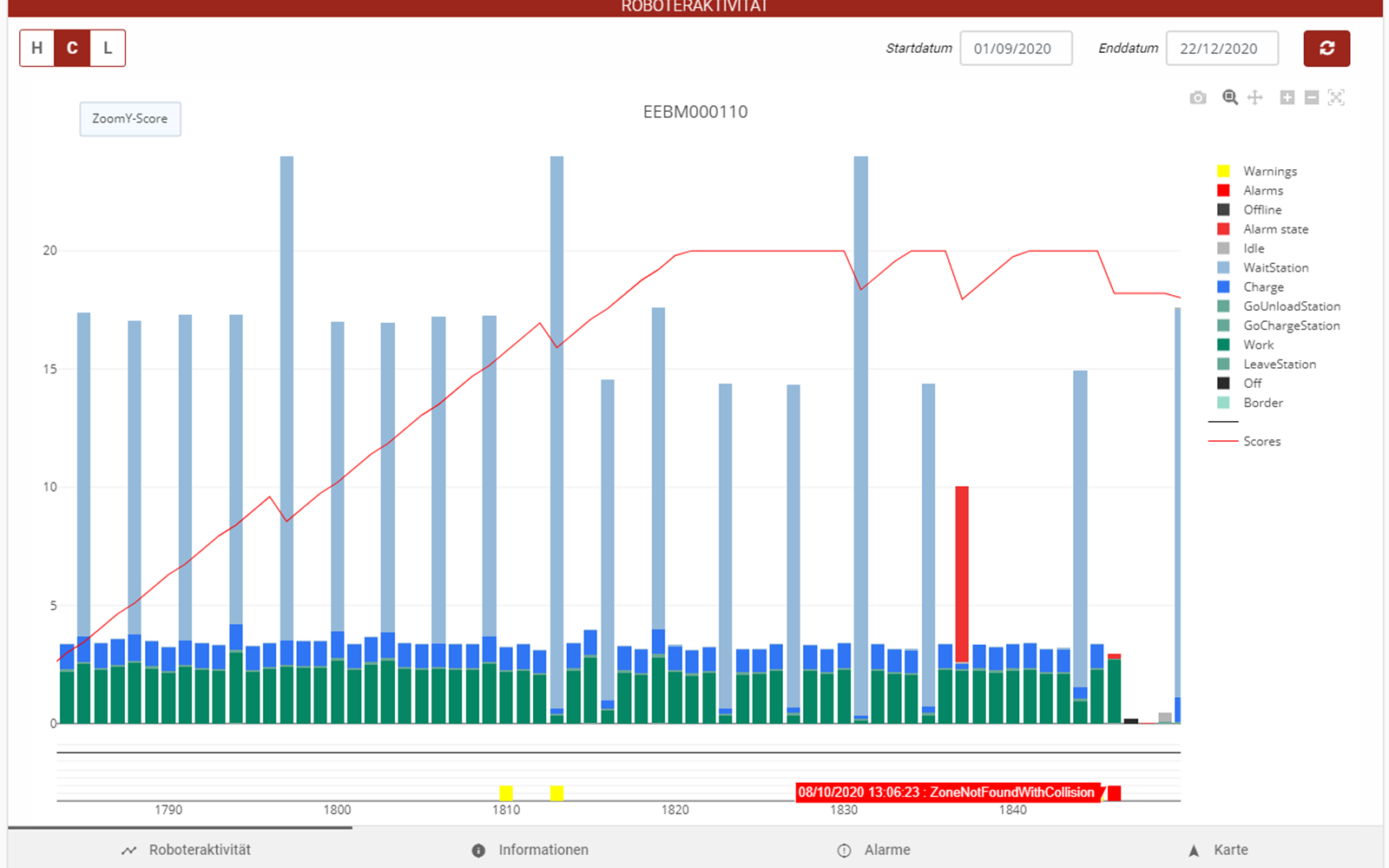The width and height of the screenshot is (1389, 868).
Task: Activate the pan tool in chart toolbar
Action: point(1255,97)
